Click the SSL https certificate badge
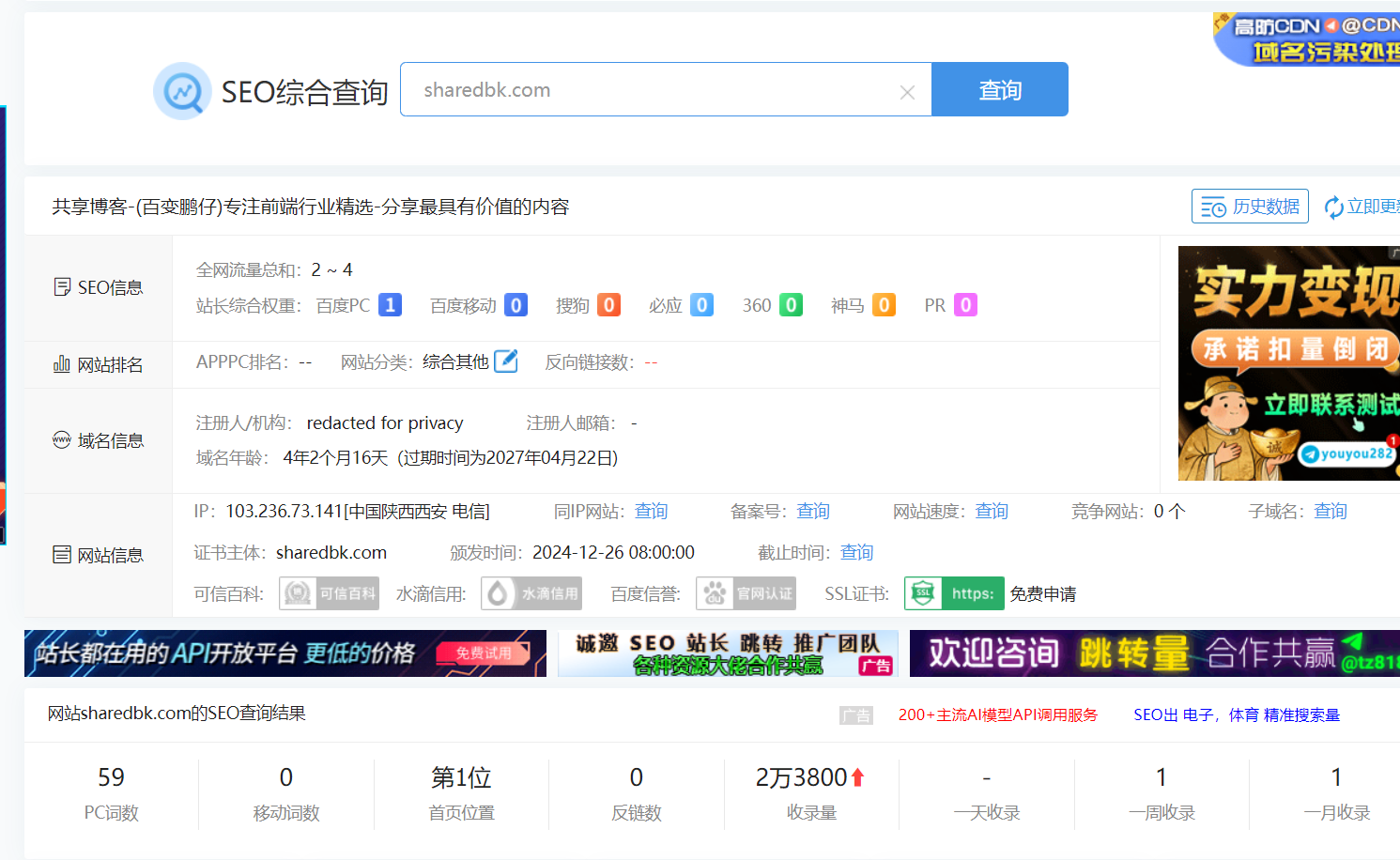The image size is (1400, 860). pyautogui.click(x=954, y=593)
